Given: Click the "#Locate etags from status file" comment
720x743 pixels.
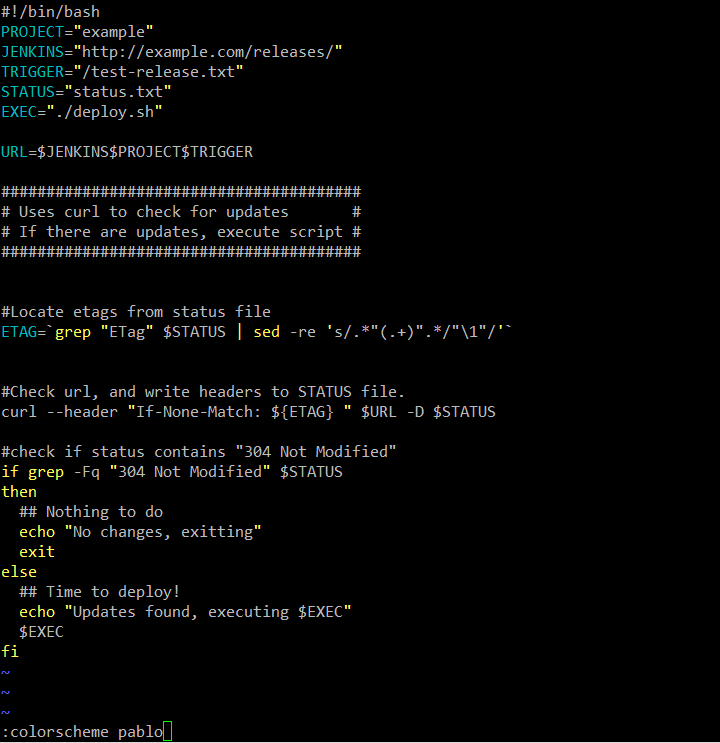Looking at the screenshot, I should 136,312.
